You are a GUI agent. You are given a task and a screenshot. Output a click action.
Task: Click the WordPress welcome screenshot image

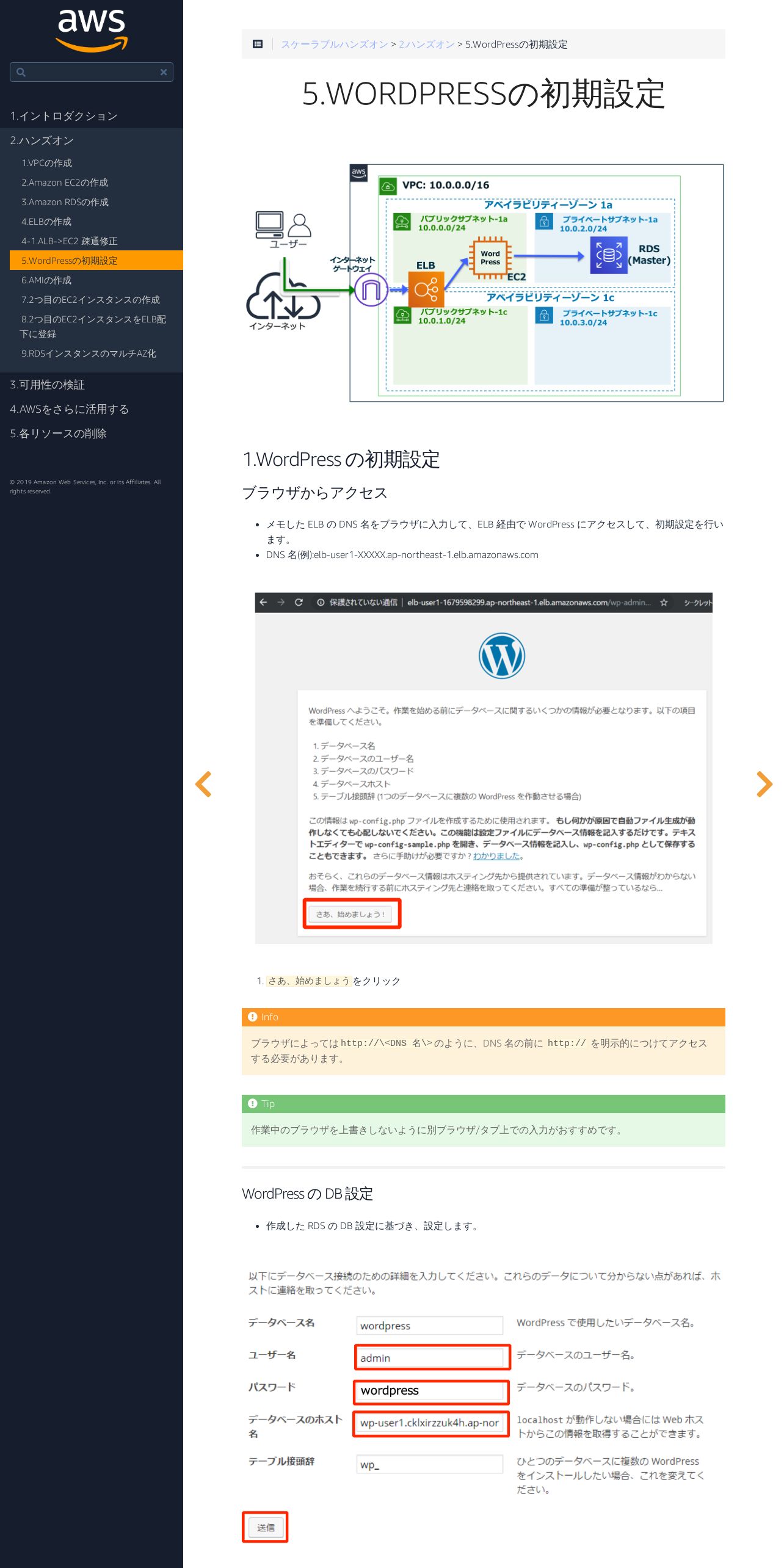point(484,768)
